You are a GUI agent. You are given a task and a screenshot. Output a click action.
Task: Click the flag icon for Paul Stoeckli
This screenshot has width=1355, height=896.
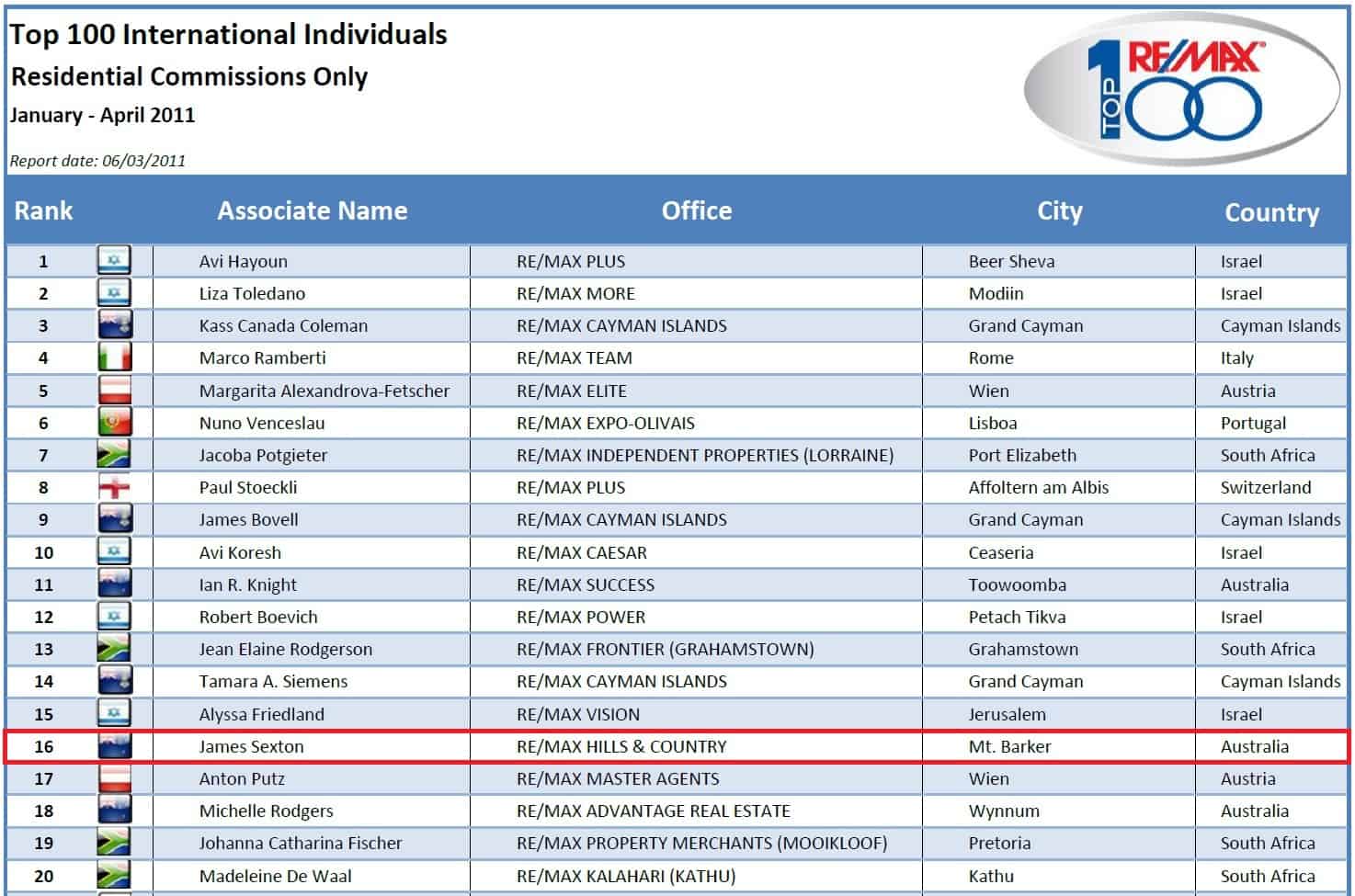(x=114, y=487)
